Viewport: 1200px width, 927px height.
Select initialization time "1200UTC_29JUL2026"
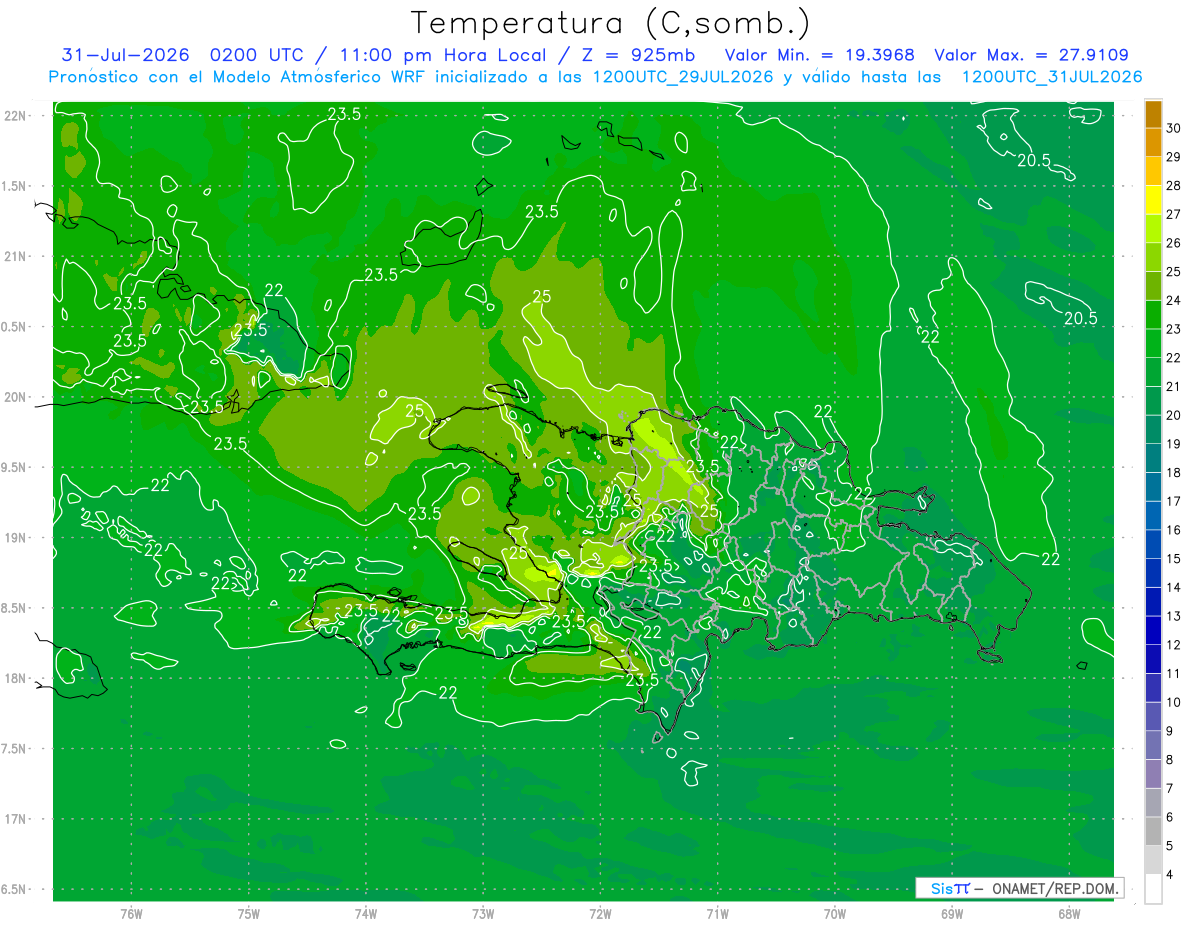coord(683,77)
